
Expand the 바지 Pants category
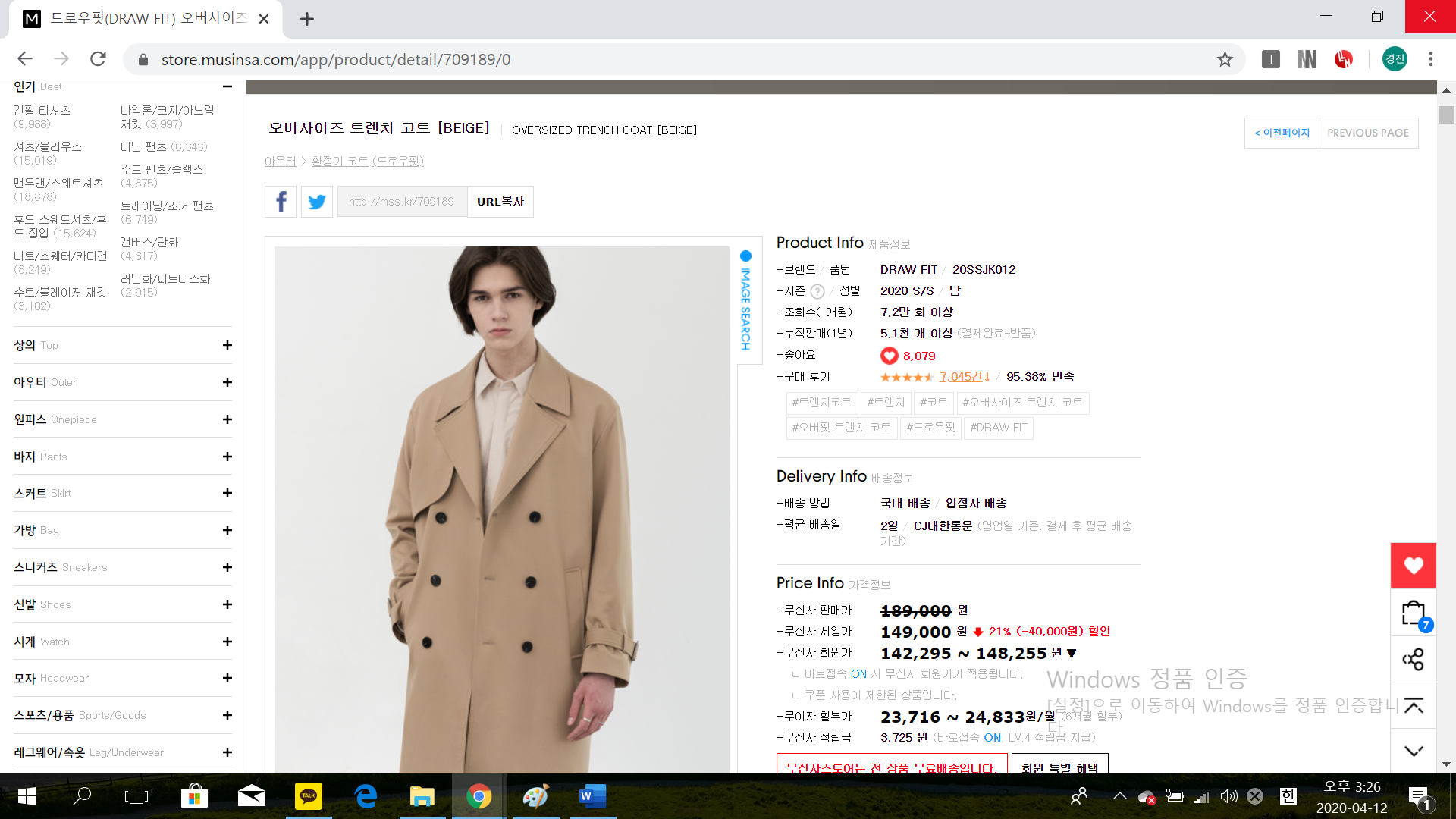227,457
